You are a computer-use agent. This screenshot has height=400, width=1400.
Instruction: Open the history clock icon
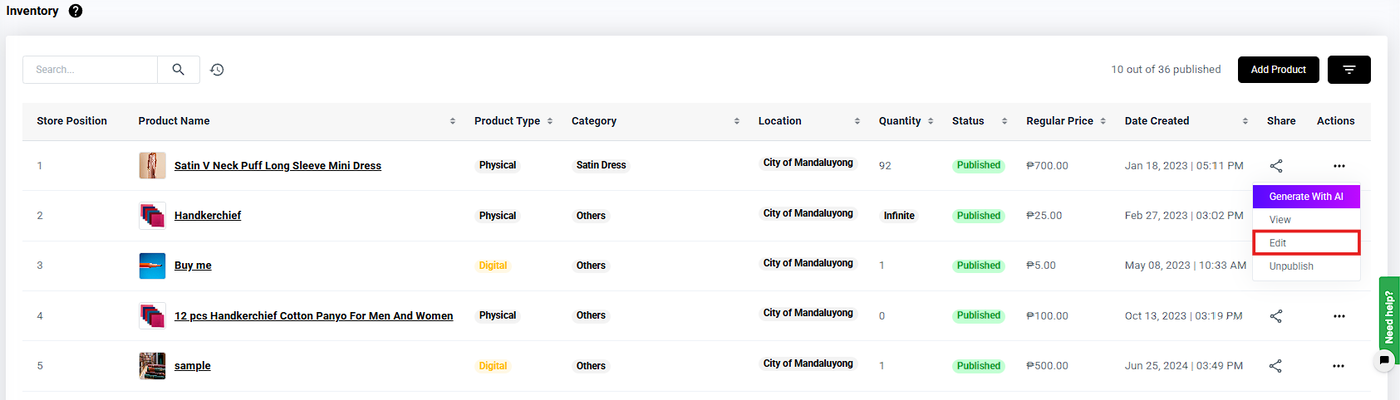(217, 70)
